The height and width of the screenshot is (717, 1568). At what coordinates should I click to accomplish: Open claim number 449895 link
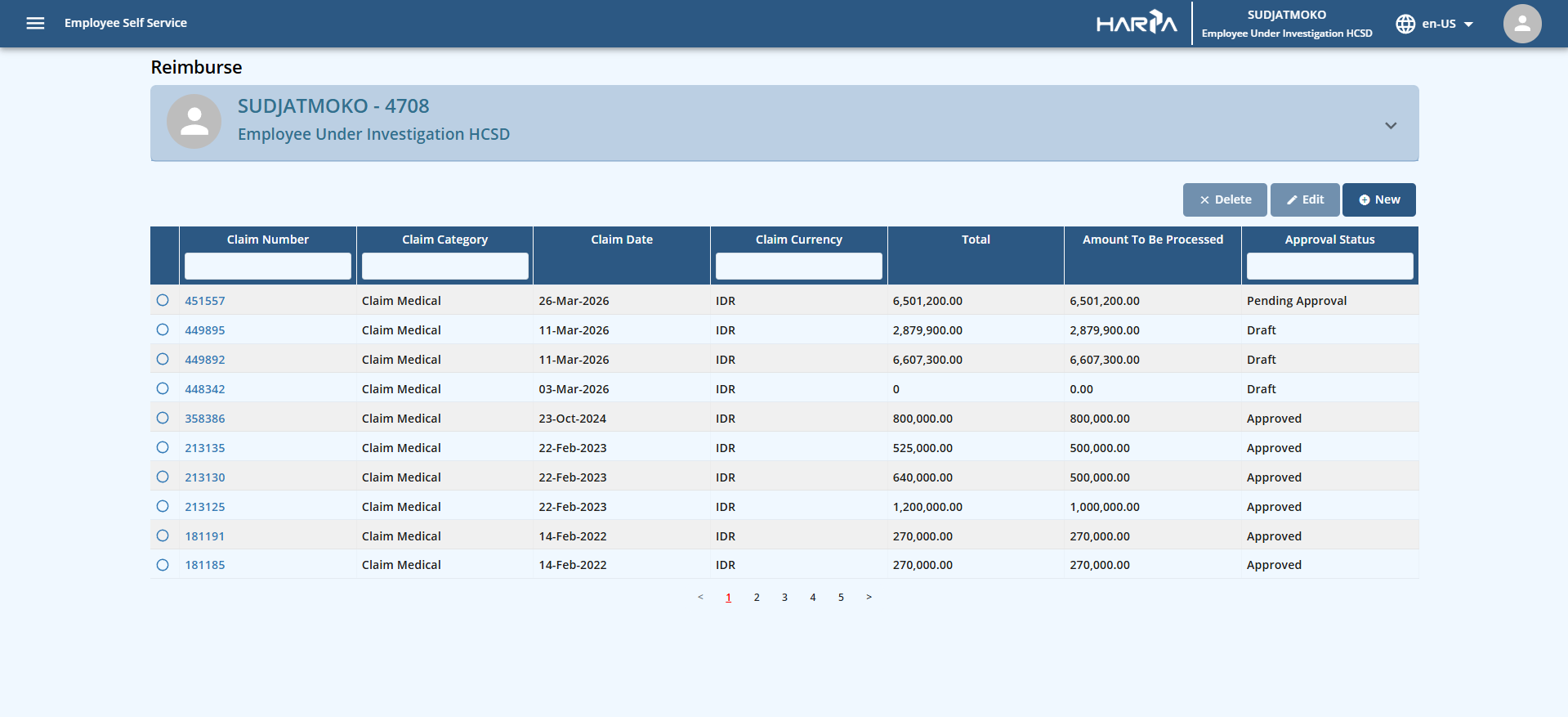[204, 330]
